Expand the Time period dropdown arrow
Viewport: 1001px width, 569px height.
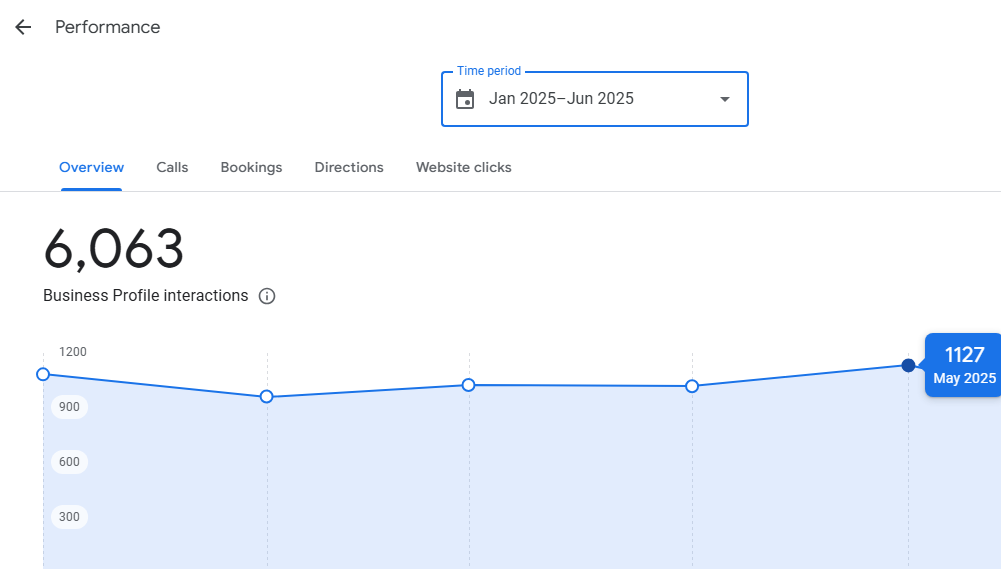725,99
